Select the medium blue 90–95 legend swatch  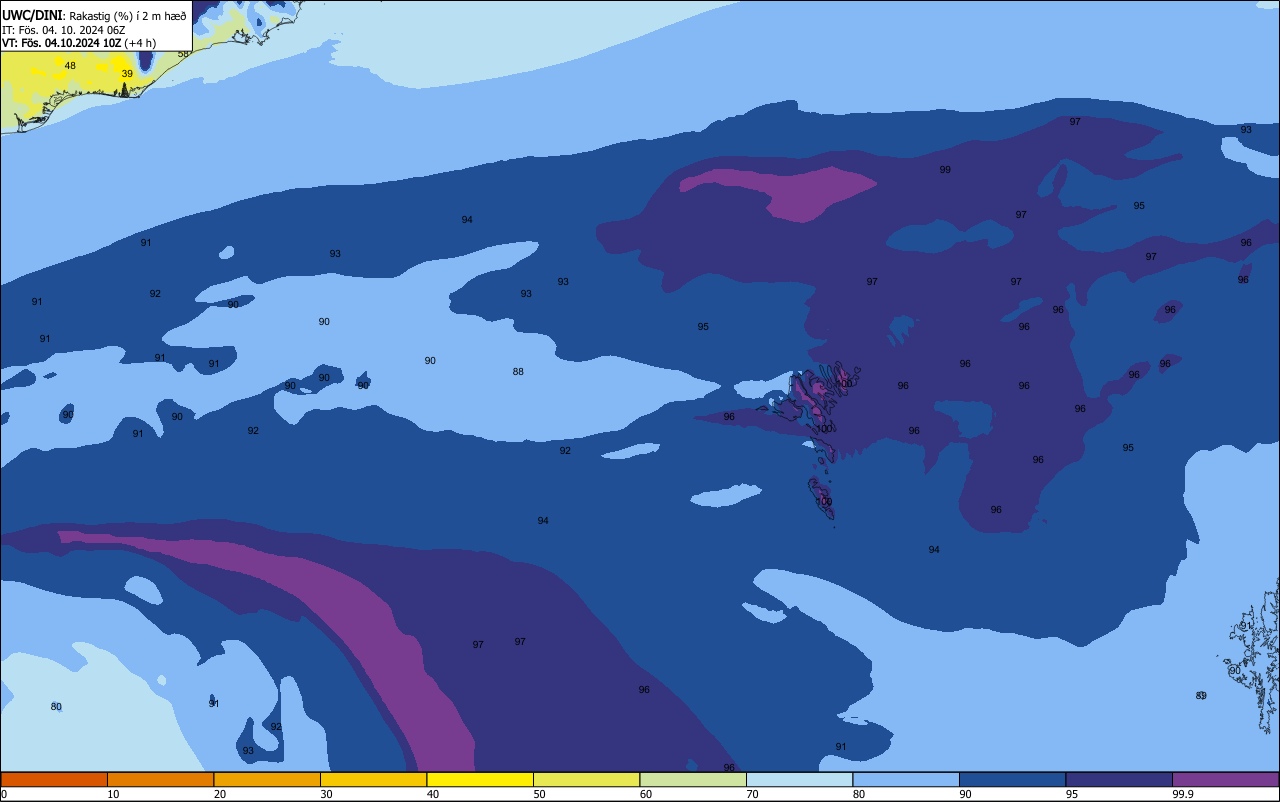tap(1012, 779)
